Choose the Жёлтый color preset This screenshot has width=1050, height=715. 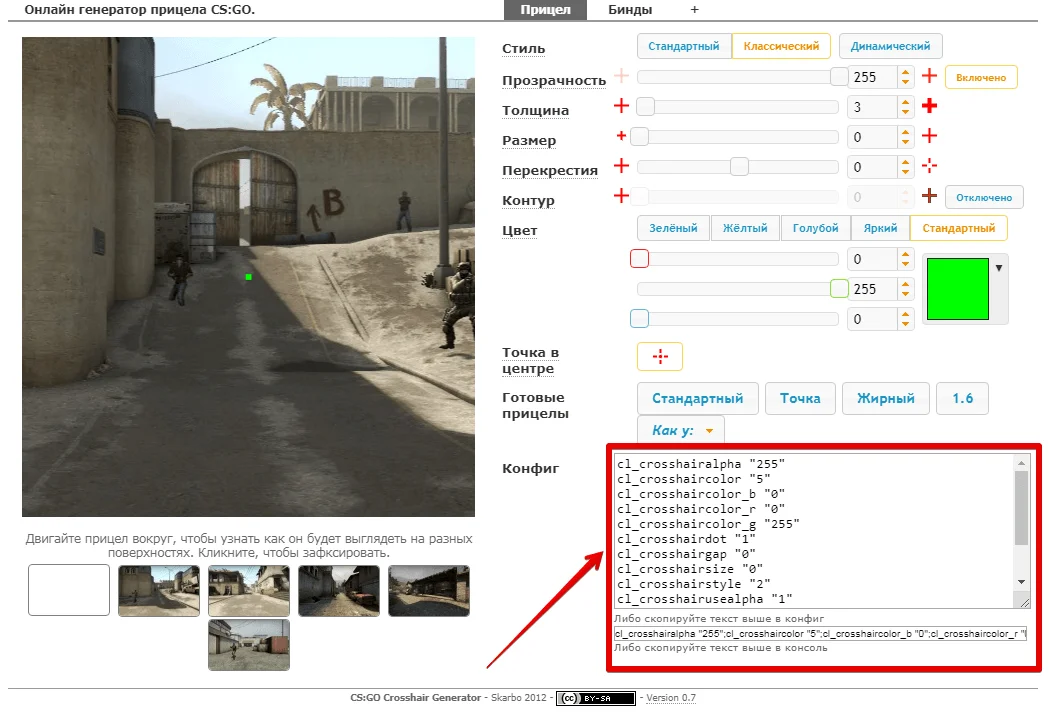(745, 228)
